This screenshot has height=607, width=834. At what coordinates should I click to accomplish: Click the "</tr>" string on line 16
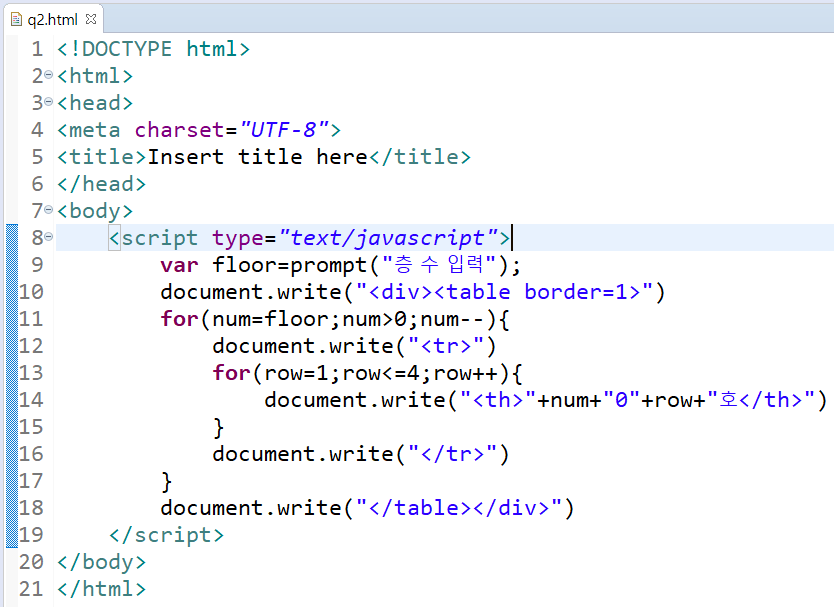(x=452, y=454)
